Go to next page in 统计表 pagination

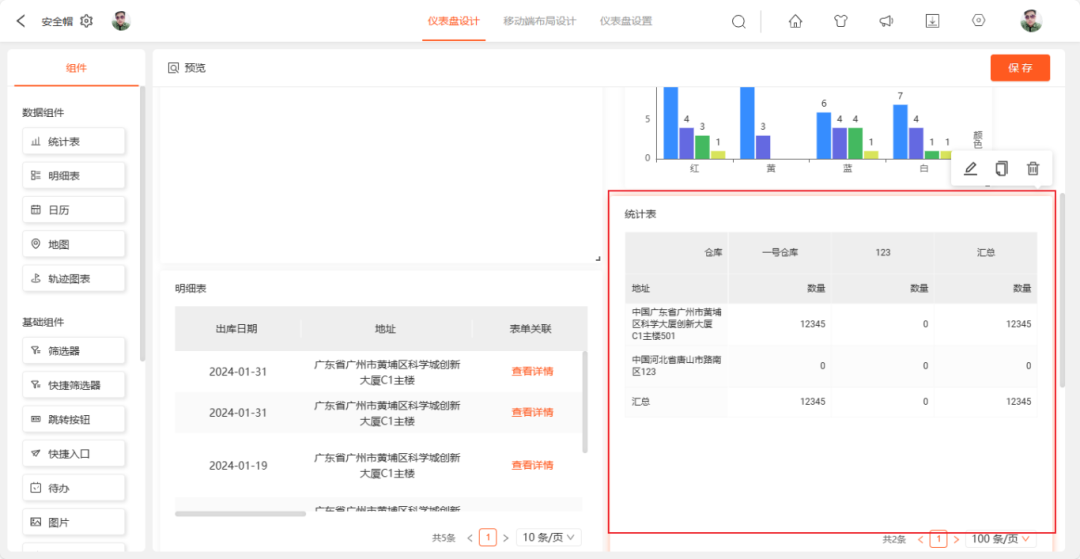point(955,539)
